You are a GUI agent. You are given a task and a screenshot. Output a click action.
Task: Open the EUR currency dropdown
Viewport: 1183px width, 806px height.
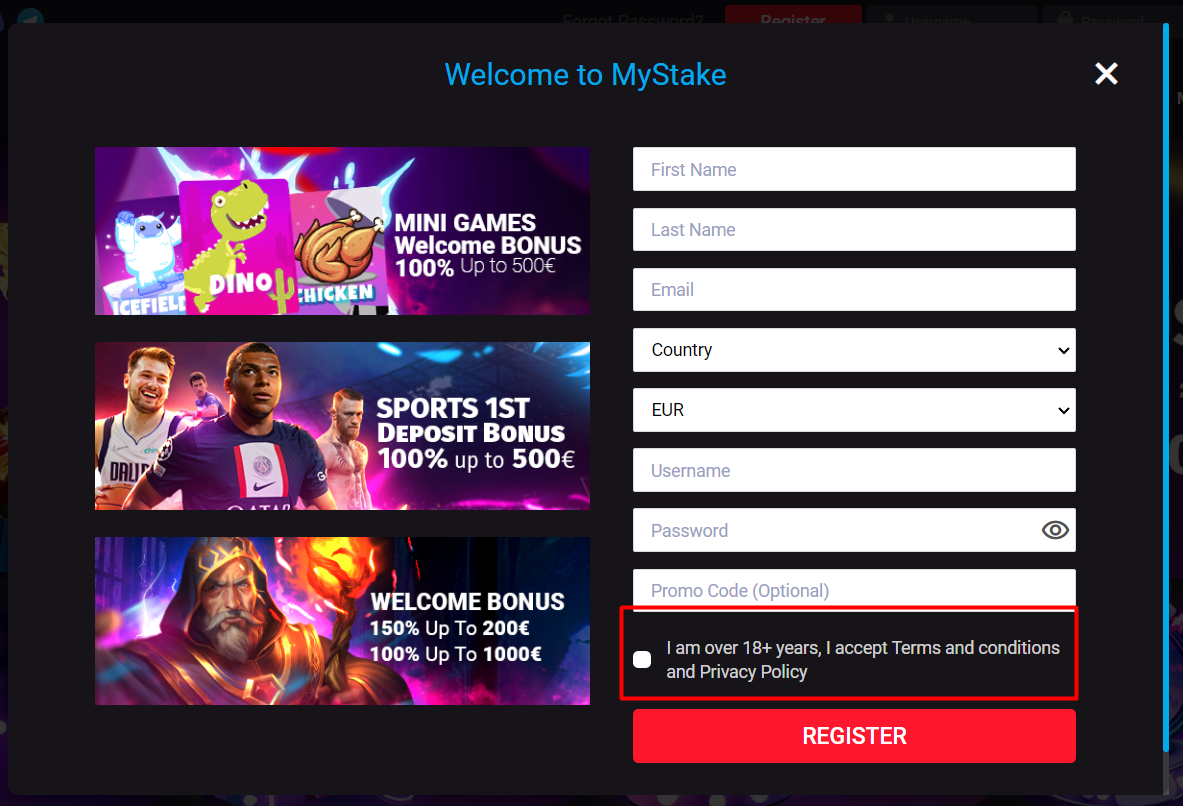[854, 410]
